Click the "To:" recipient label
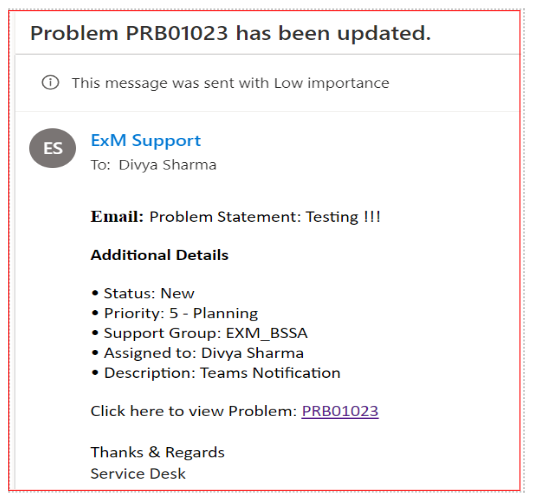 [x=100, y=165]
